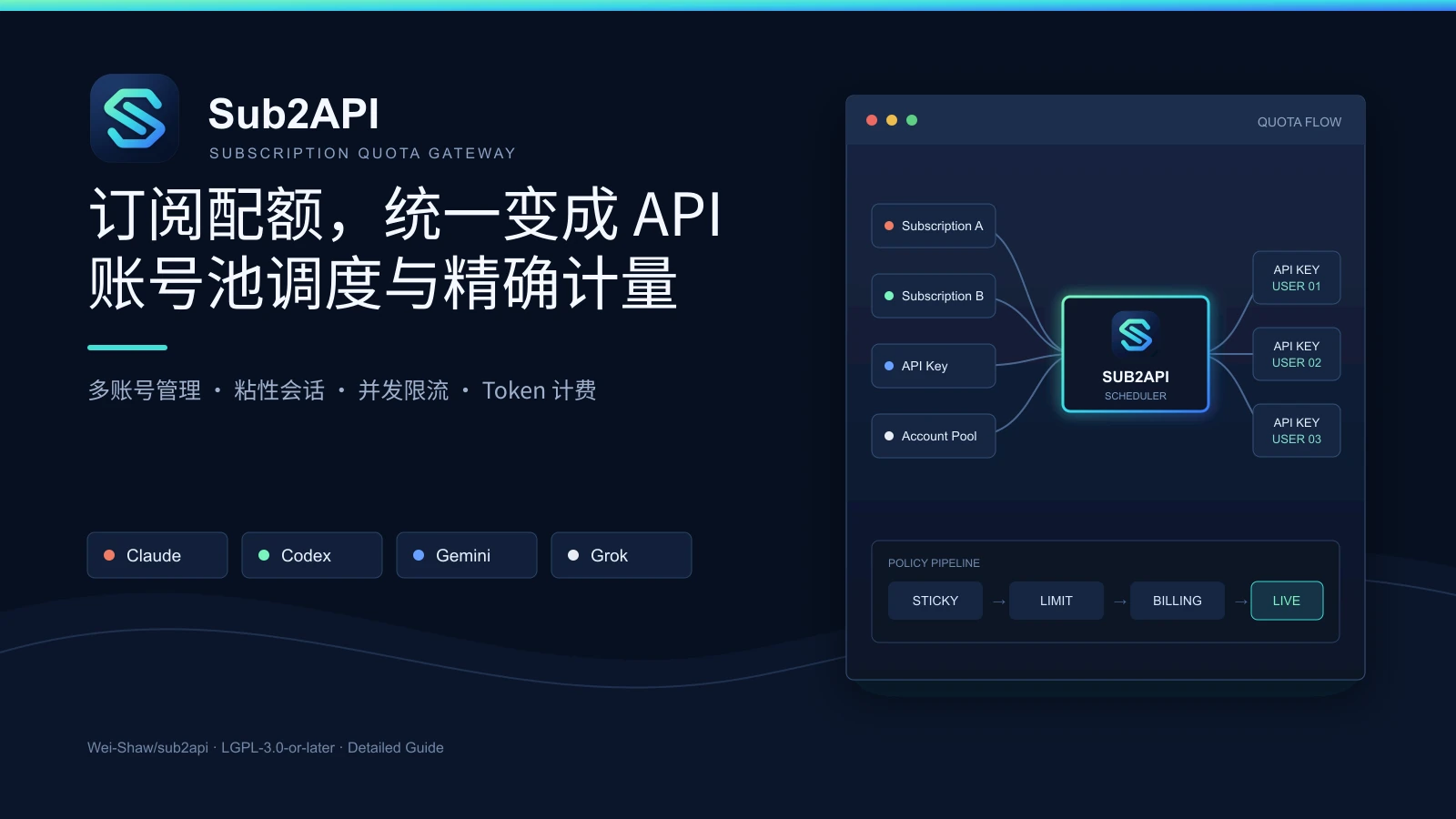Viewport: 1456px width, 819px height.
Task: Click the BILLING pipeline step
Action: (x=1178, y=601)
